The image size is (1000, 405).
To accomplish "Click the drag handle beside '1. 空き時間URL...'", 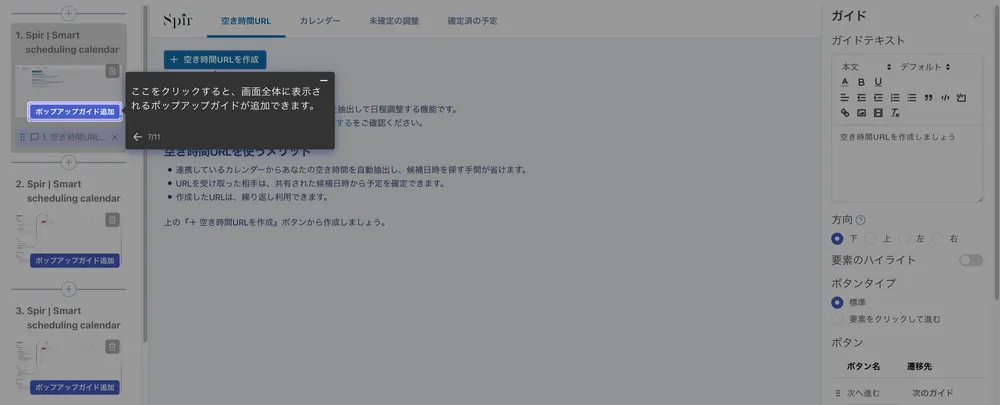I will point(22,137).
